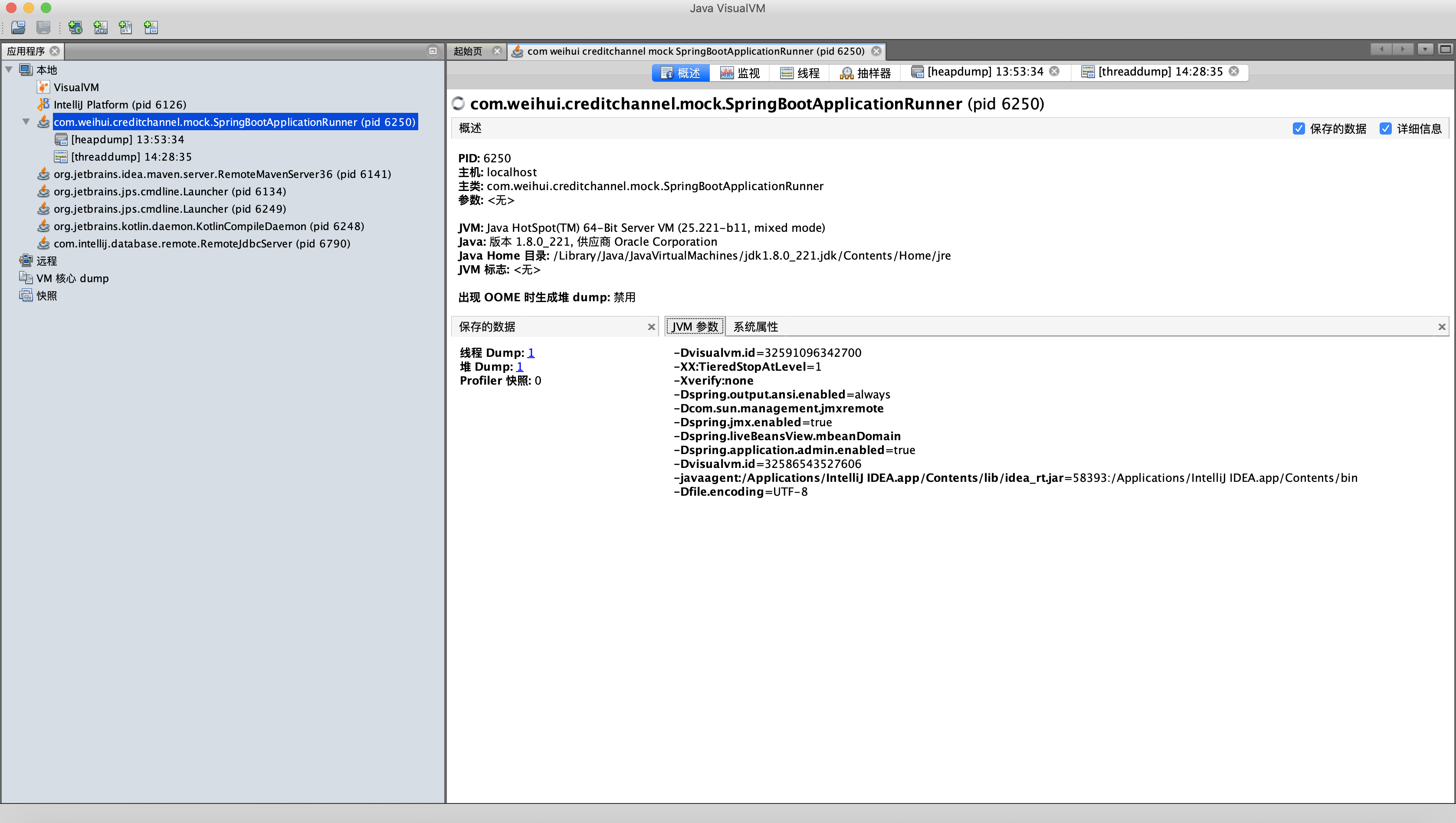1456x823 pixels.
Task: Click the Load Snapshot toolbar icon
Action: click(x=18, y=27)
